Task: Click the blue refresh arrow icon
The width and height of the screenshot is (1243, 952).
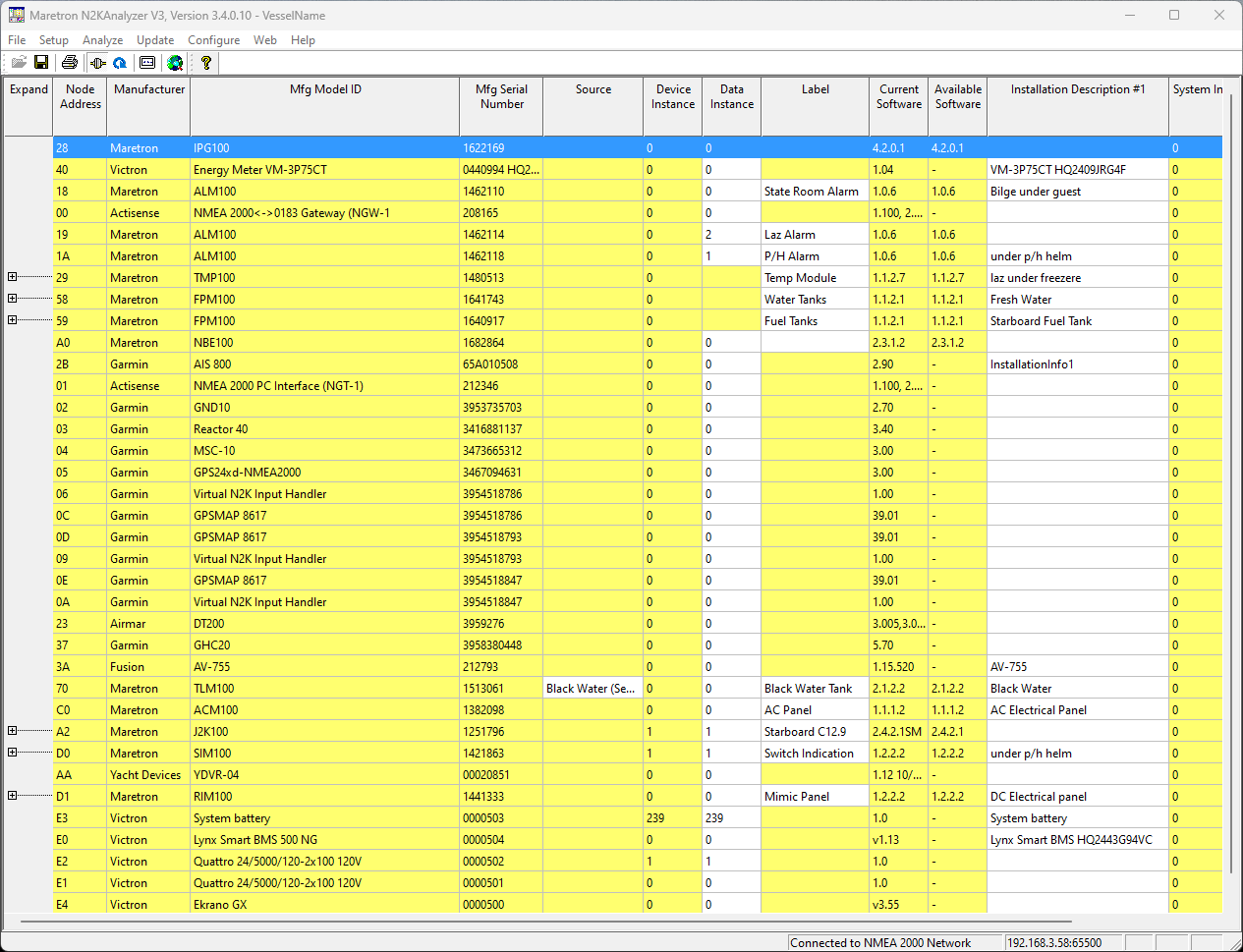Action: [x=120, y=63]
